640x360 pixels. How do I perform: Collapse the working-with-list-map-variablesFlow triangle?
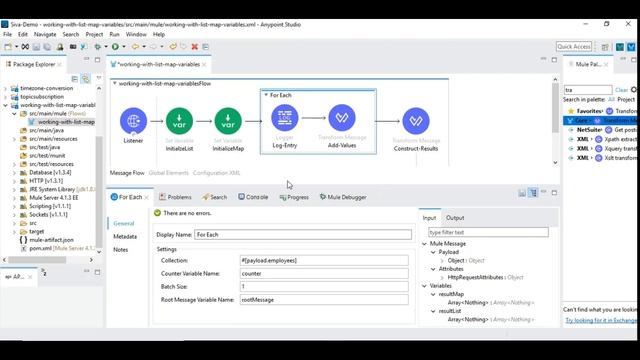(x=115, y=83)
